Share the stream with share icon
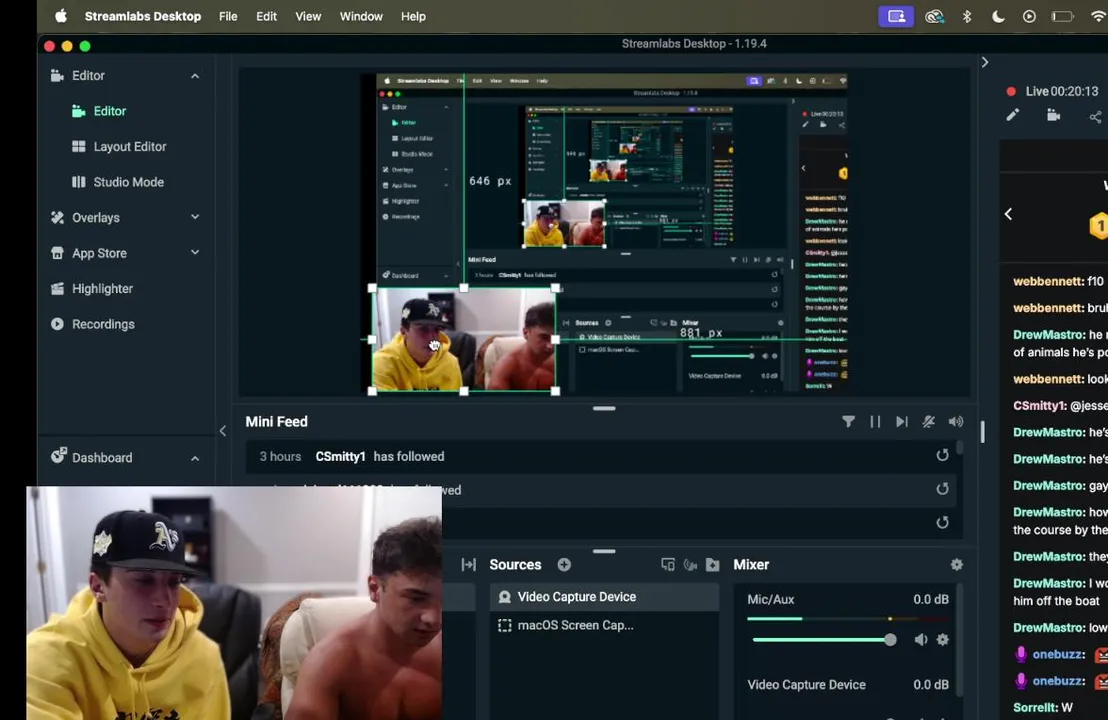1108x720 pixels. 1095,117
